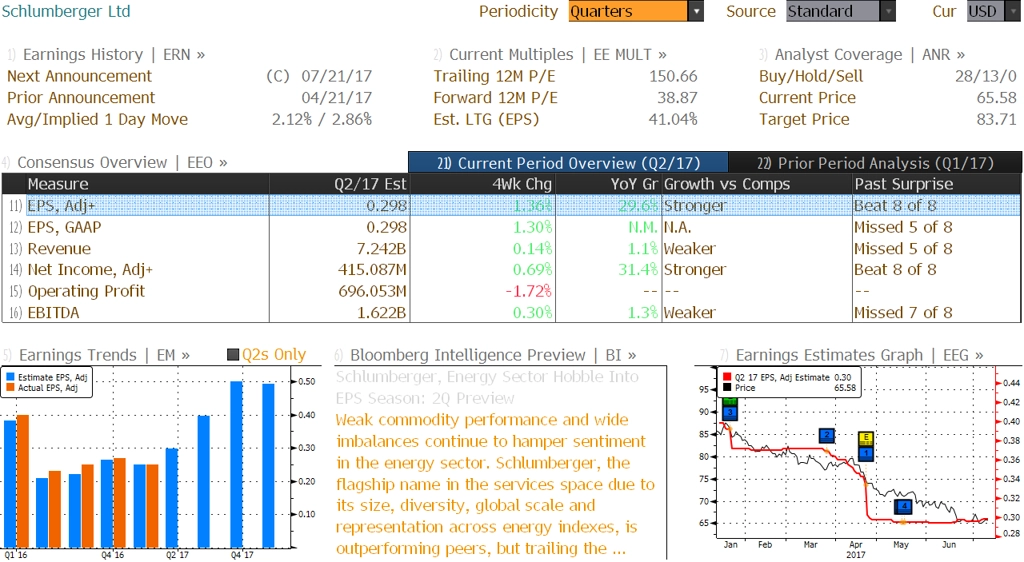Click Missed 7 of 8 past surprise
This screenshot has height=562, width=1024.
903,313
